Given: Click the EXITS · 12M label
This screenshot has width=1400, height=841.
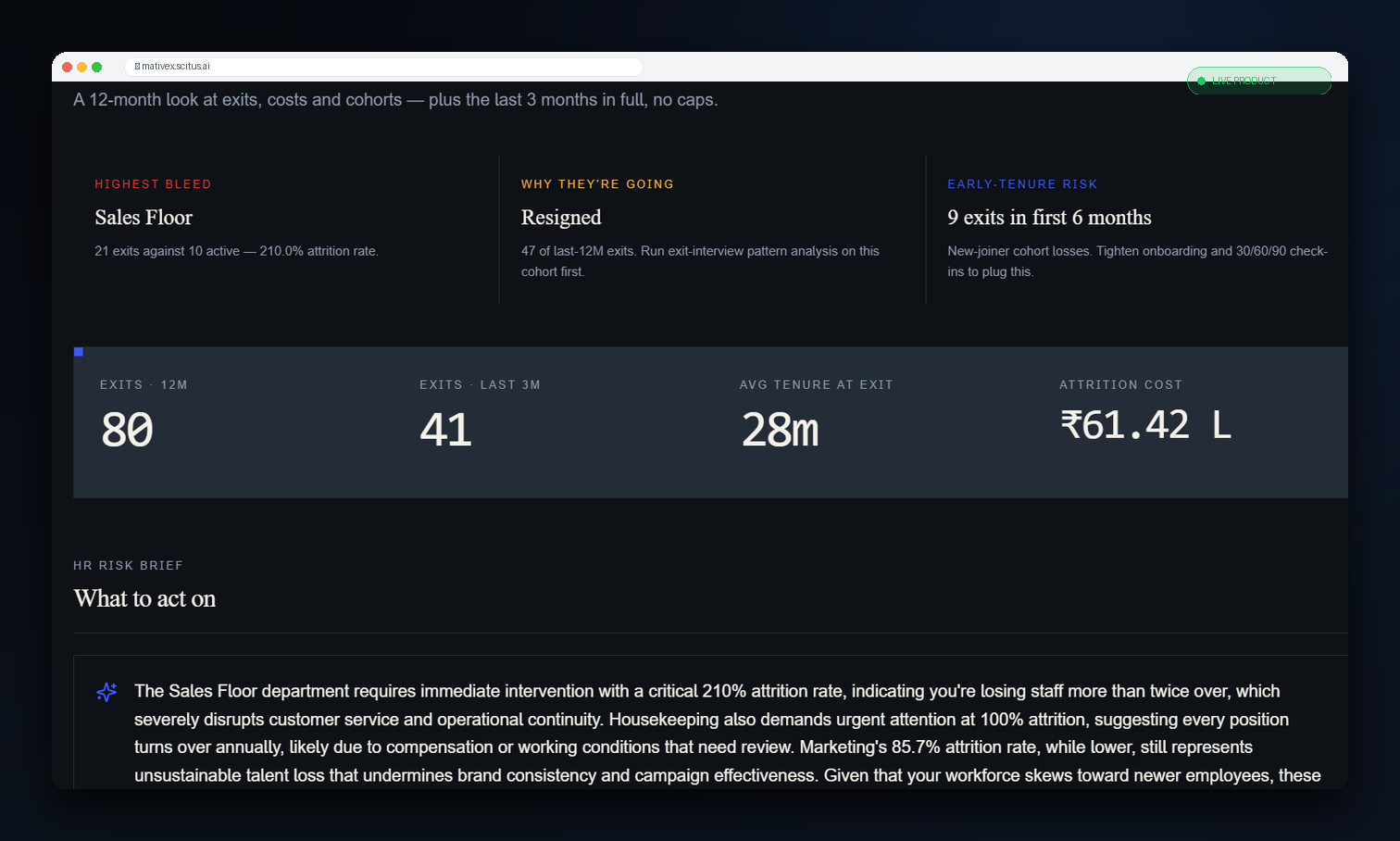Looking at the screenshot, I should point(144,384).
